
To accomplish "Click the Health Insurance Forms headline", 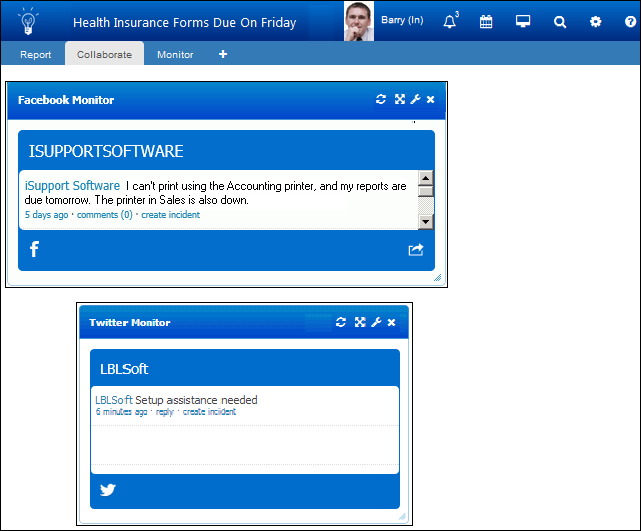I will pyautogui.click(x=184, y=22).
